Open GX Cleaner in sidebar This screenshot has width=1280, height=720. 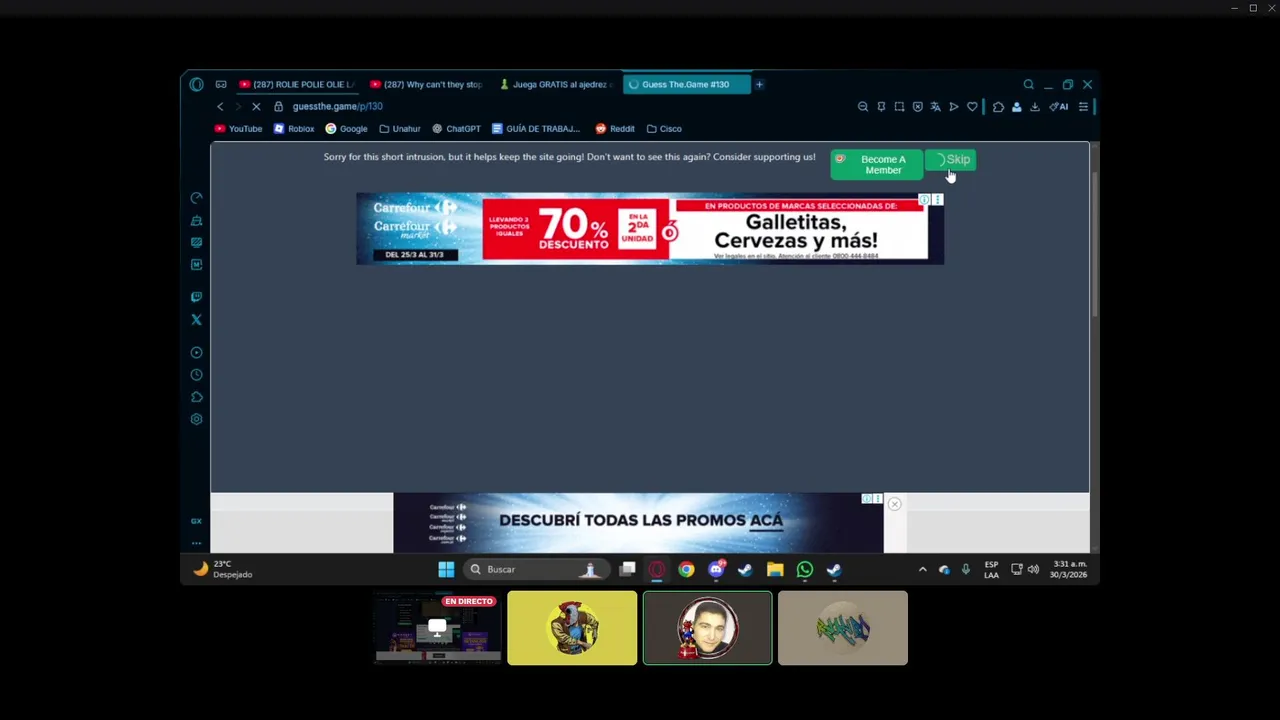tap(196, 221)
